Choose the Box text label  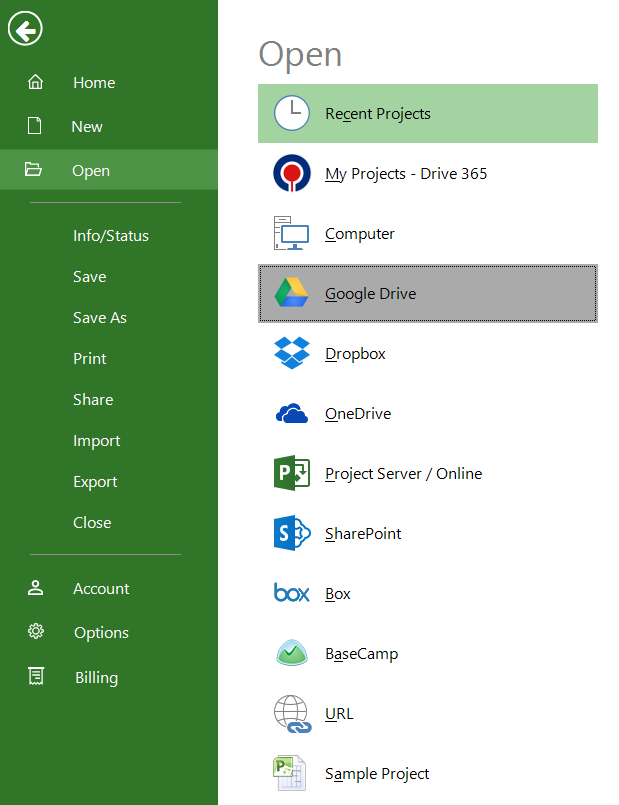338,594
